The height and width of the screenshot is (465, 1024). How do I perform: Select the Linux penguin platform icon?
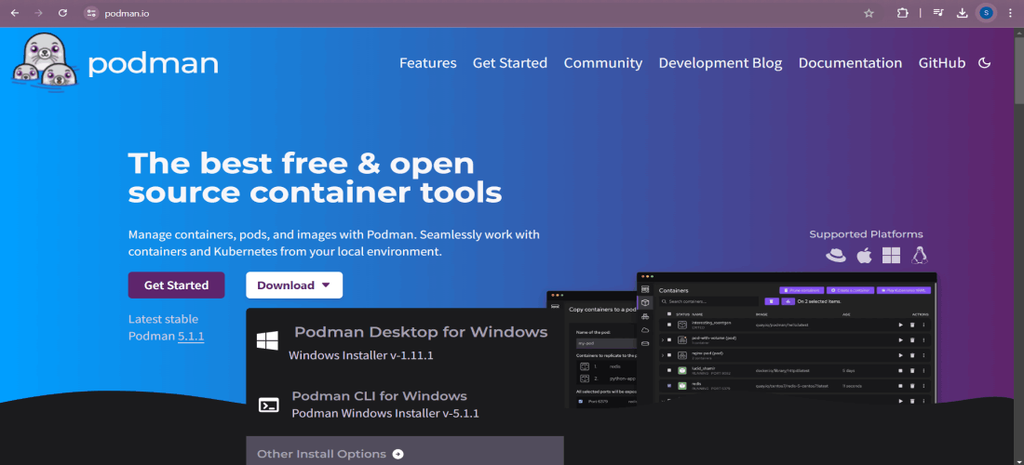[x=920, y=255]
